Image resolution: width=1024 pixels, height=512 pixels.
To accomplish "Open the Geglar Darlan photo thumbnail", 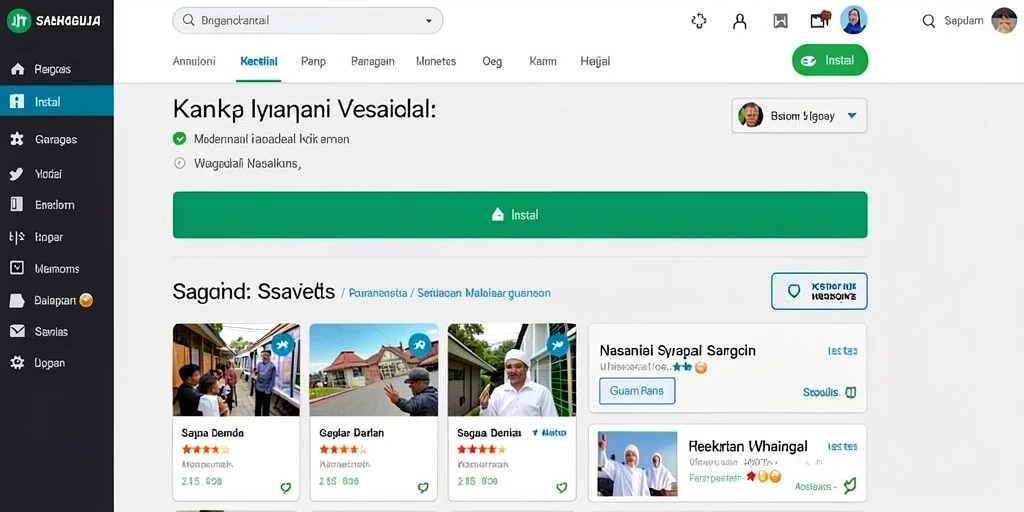I will point(374,370).
